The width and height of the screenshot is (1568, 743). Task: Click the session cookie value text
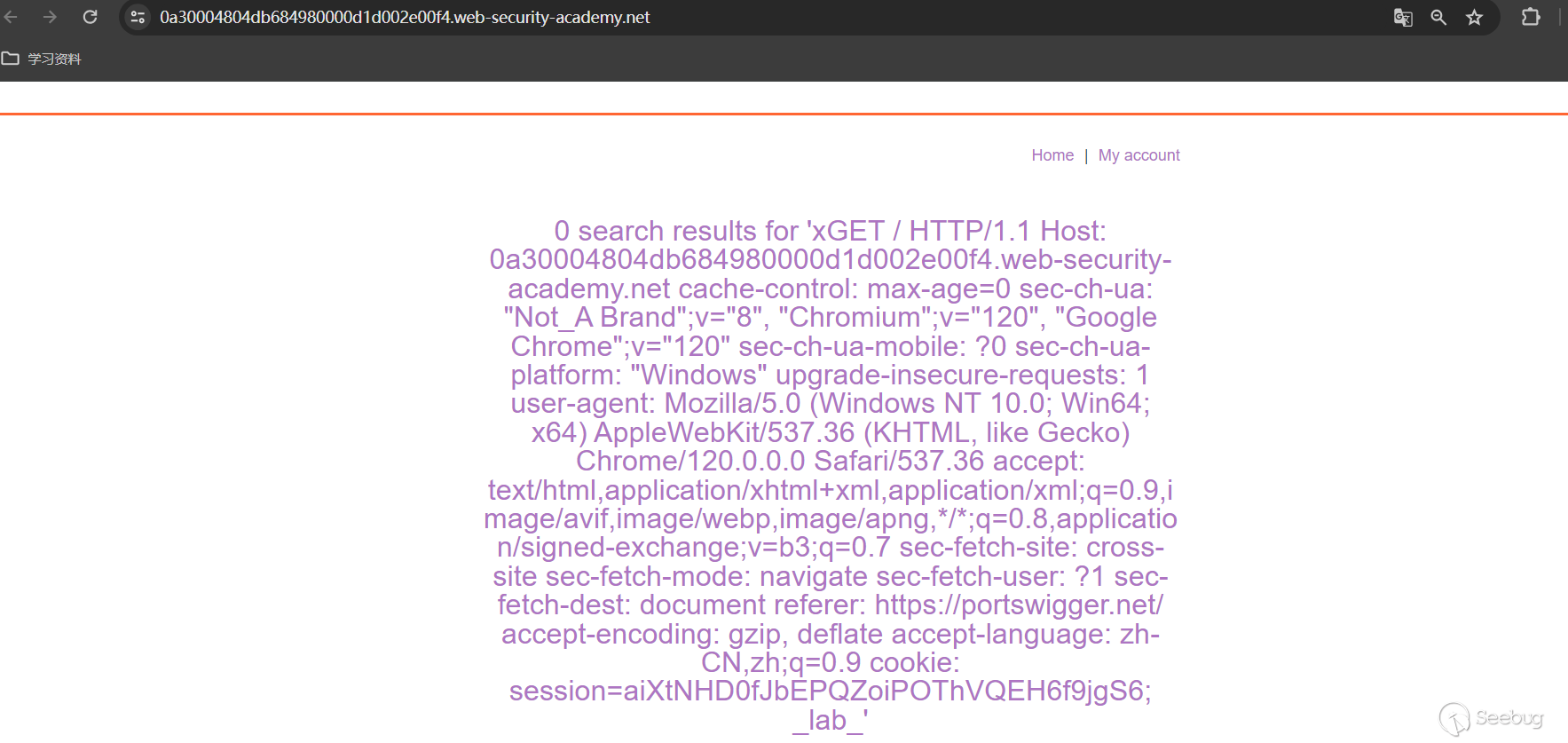(x=830, y=691)
